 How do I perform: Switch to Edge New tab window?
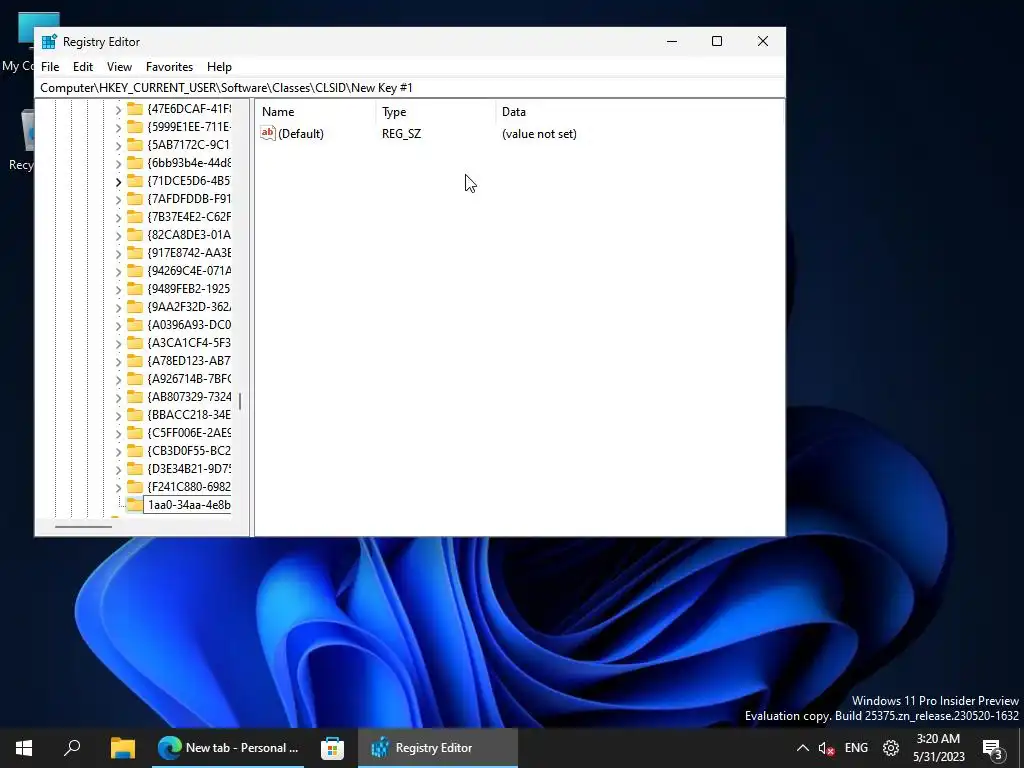pyautogui.click(x=229, y=748)
